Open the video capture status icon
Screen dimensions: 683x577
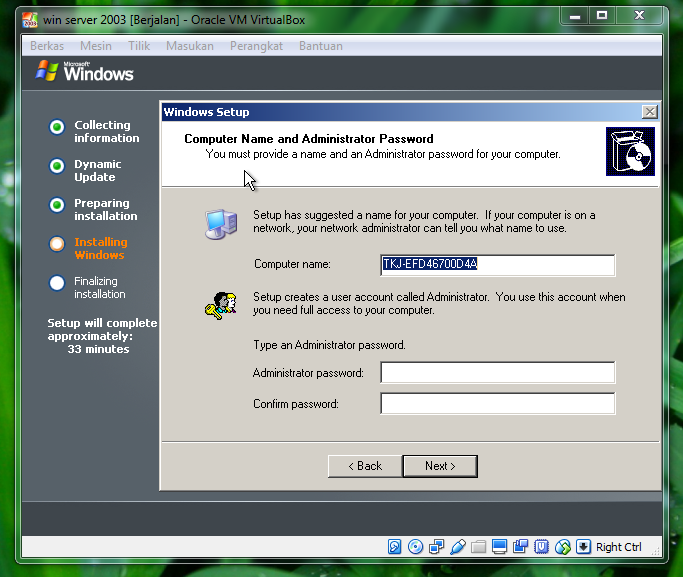tap(520, 547)
